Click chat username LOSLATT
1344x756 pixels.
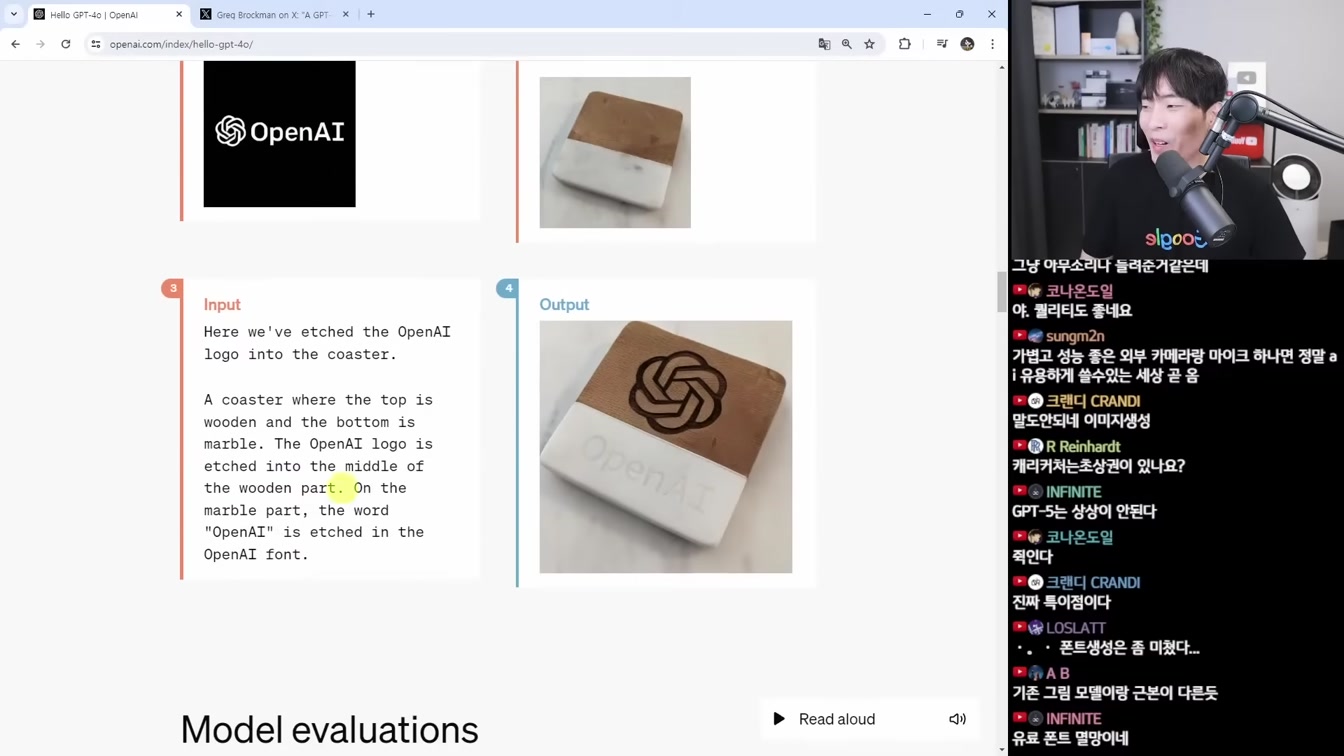(x=1076, y=628)
